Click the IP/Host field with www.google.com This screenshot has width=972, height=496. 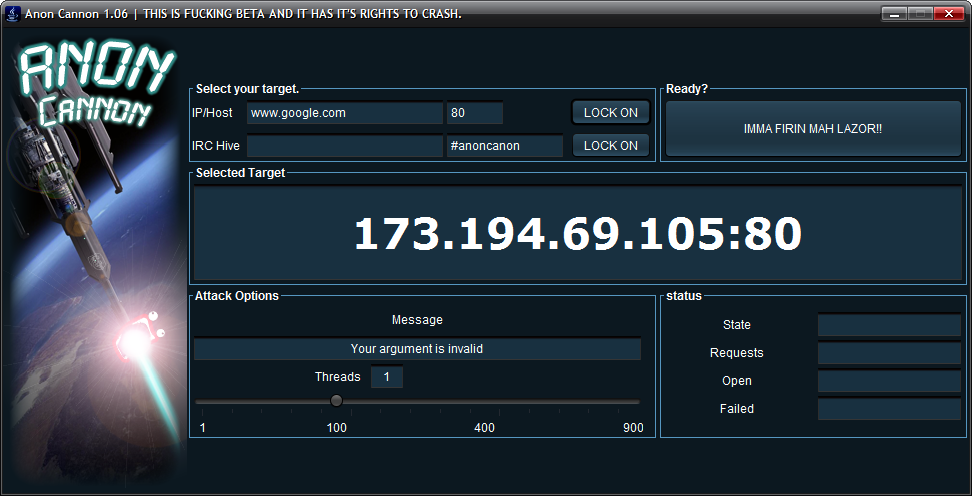(345, 113)
